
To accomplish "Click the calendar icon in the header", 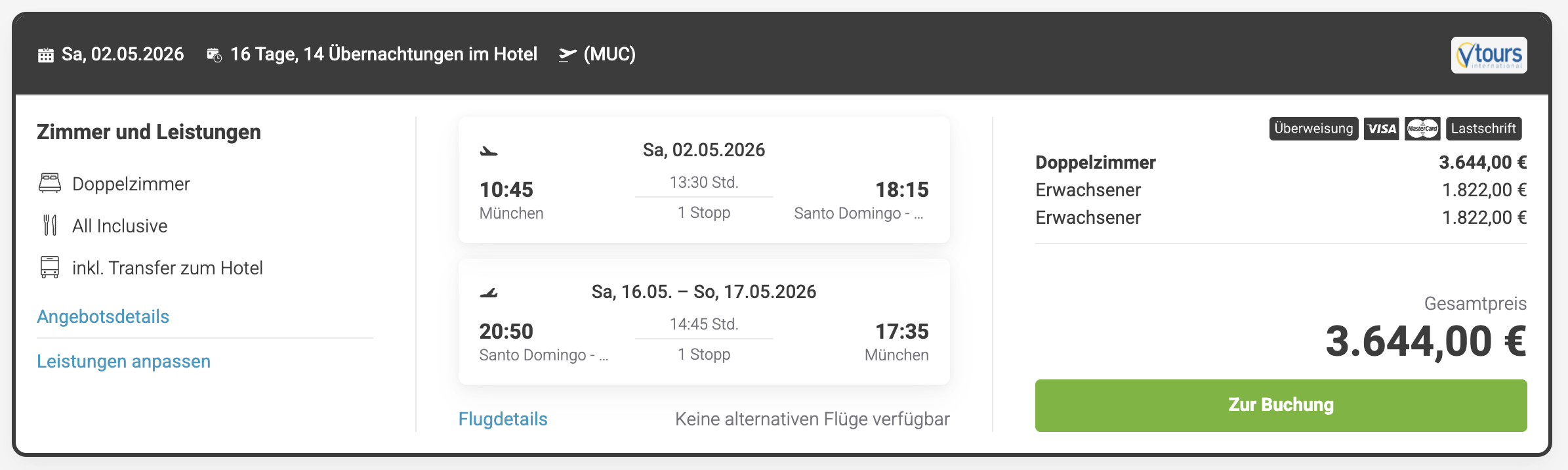I will [x=45, y=55].
